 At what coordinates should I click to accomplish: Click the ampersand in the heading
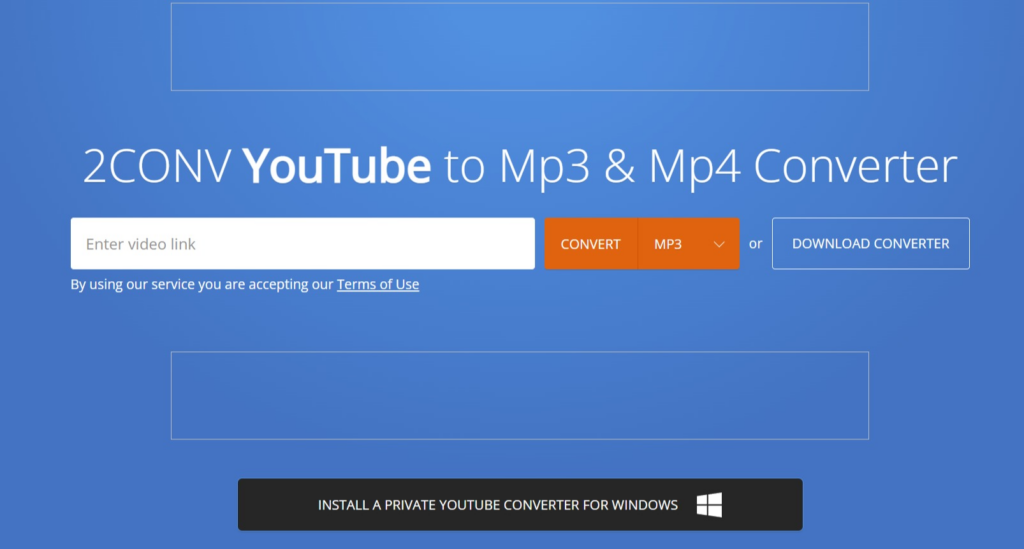click(x=620, y=167)
